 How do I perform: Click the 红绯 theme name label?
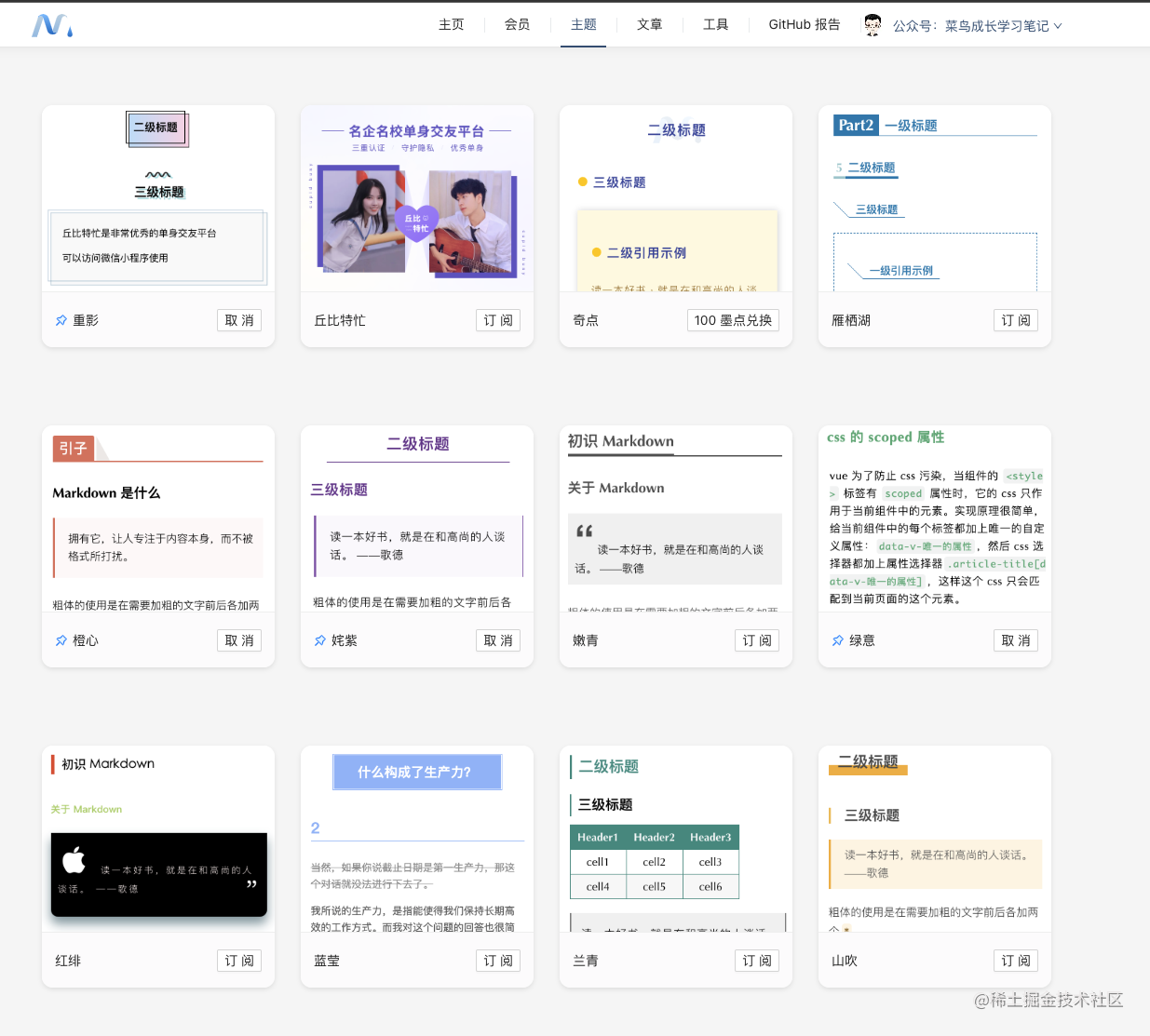click(x=68, y=961)
